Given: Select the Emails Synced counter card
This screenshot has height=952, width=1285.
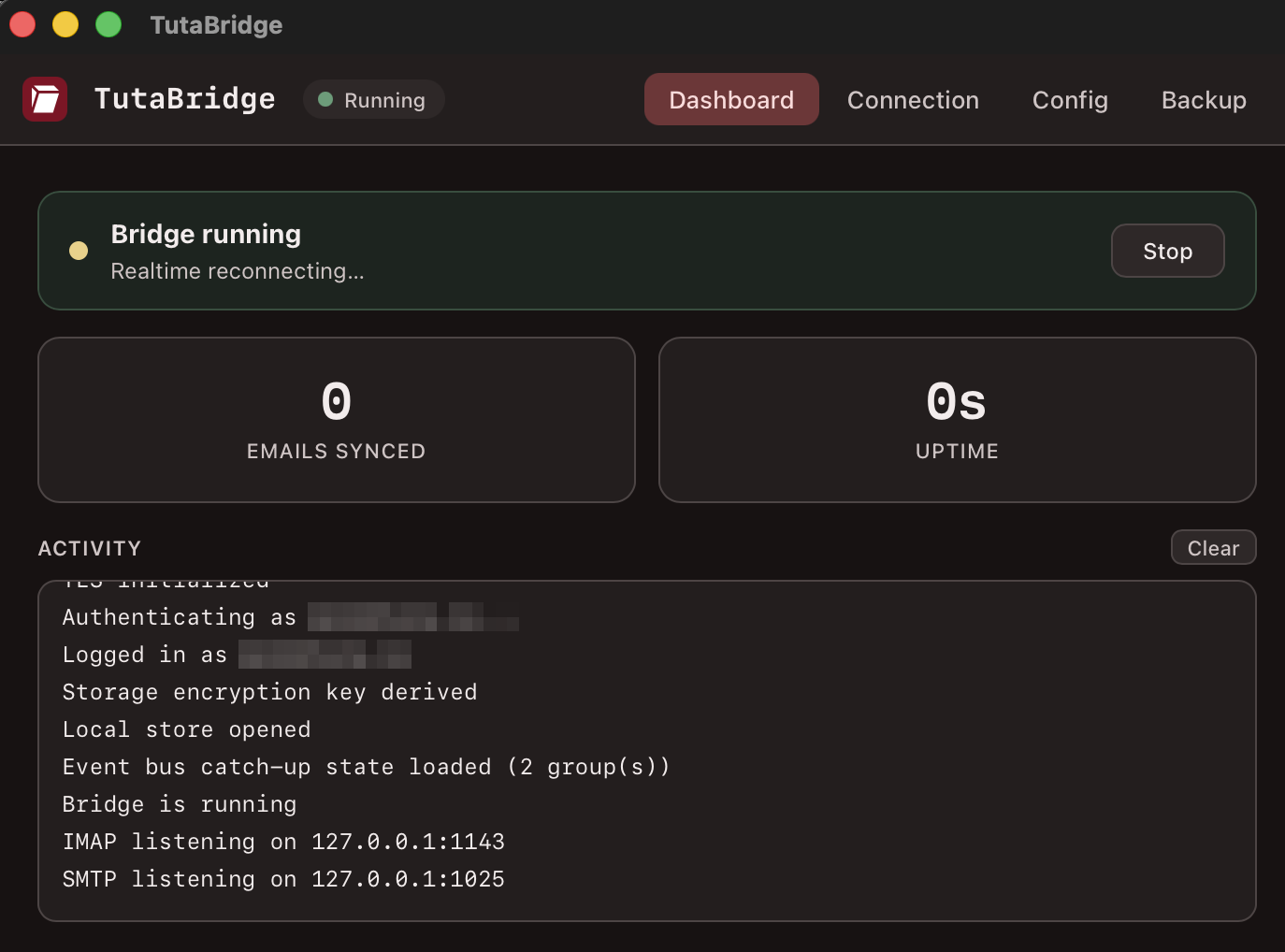Looking at the screenshot, I should (337, 420).
